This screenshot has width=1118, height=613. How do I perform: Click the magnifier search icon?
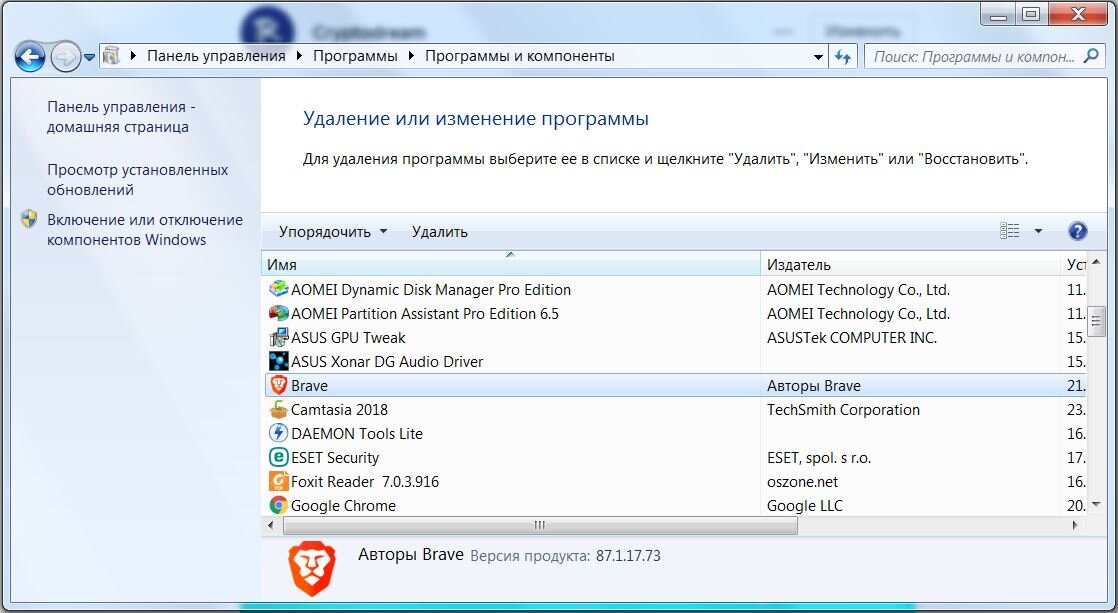point(1091,56)
